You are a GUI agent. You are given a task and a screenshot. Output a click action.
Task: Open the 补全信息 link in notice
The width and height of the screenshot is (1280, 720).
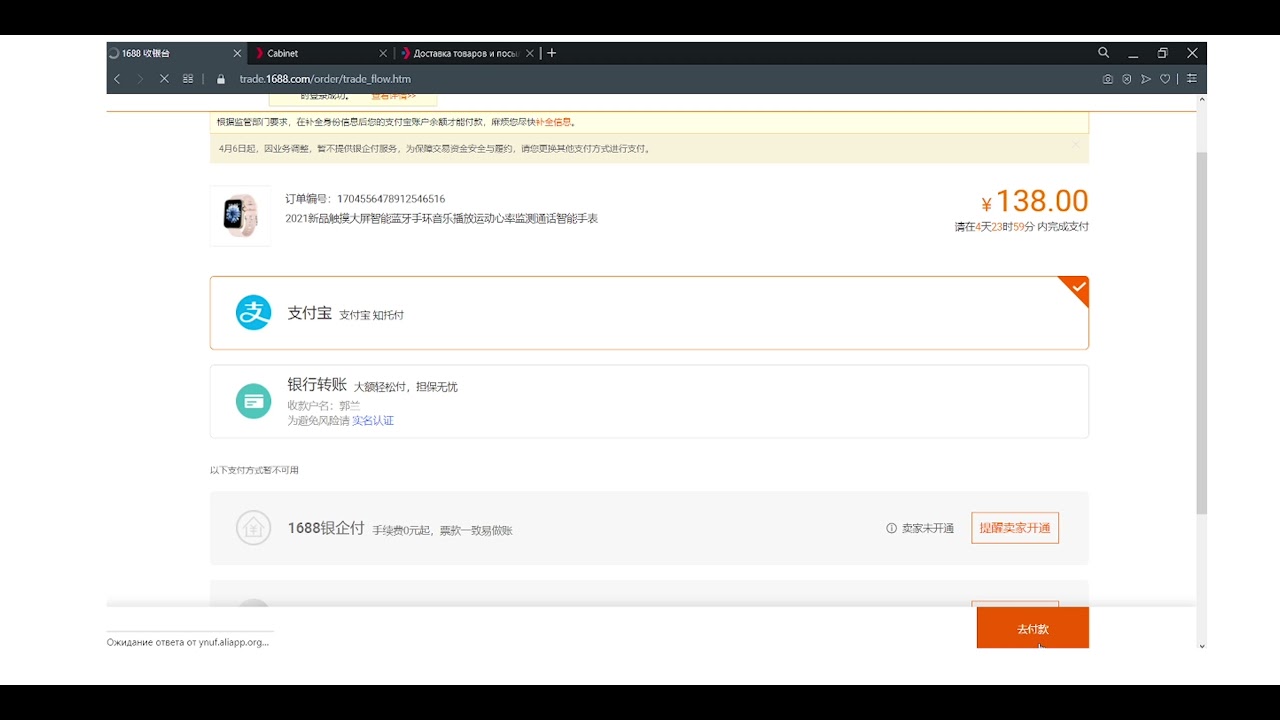point(554,122)
